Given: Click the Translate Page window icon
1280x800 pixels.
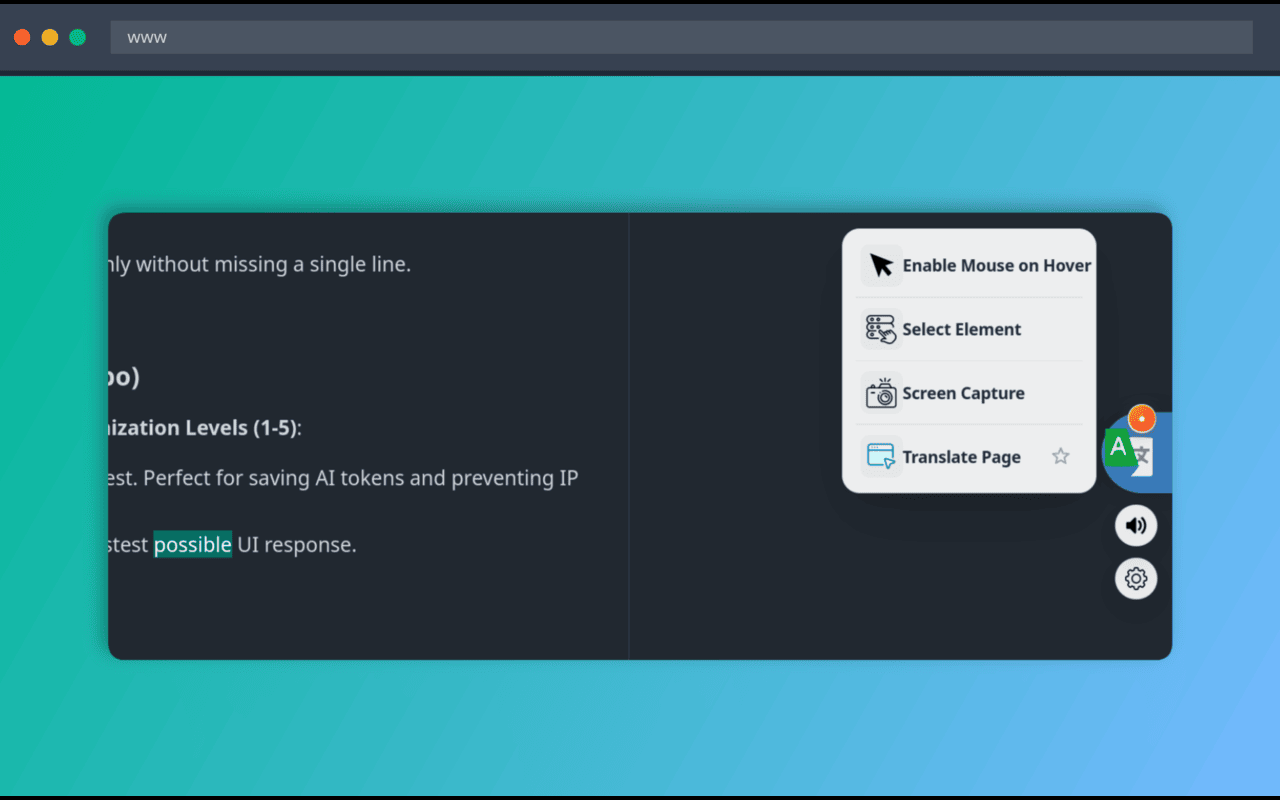Looking at the screenshot, I should (x=881, y=457).
